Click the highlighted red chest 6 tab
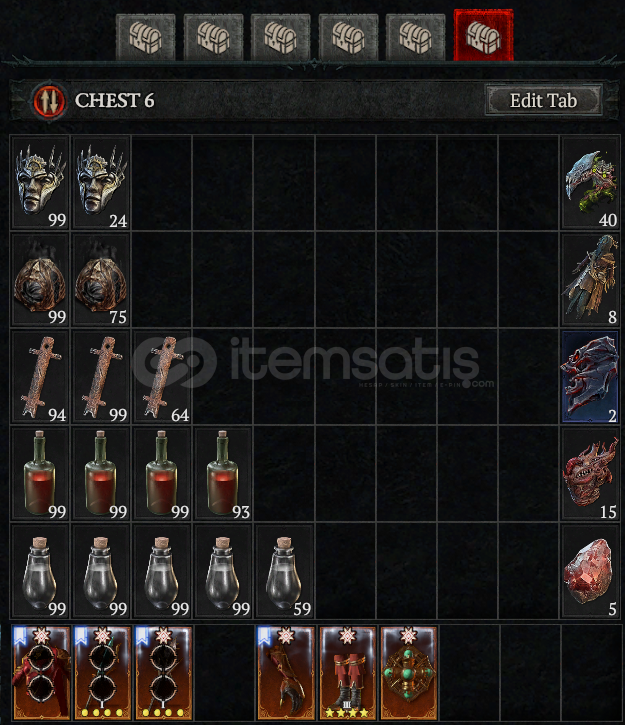The width and height of the screenshot is (625, 725). pos(484,35)
